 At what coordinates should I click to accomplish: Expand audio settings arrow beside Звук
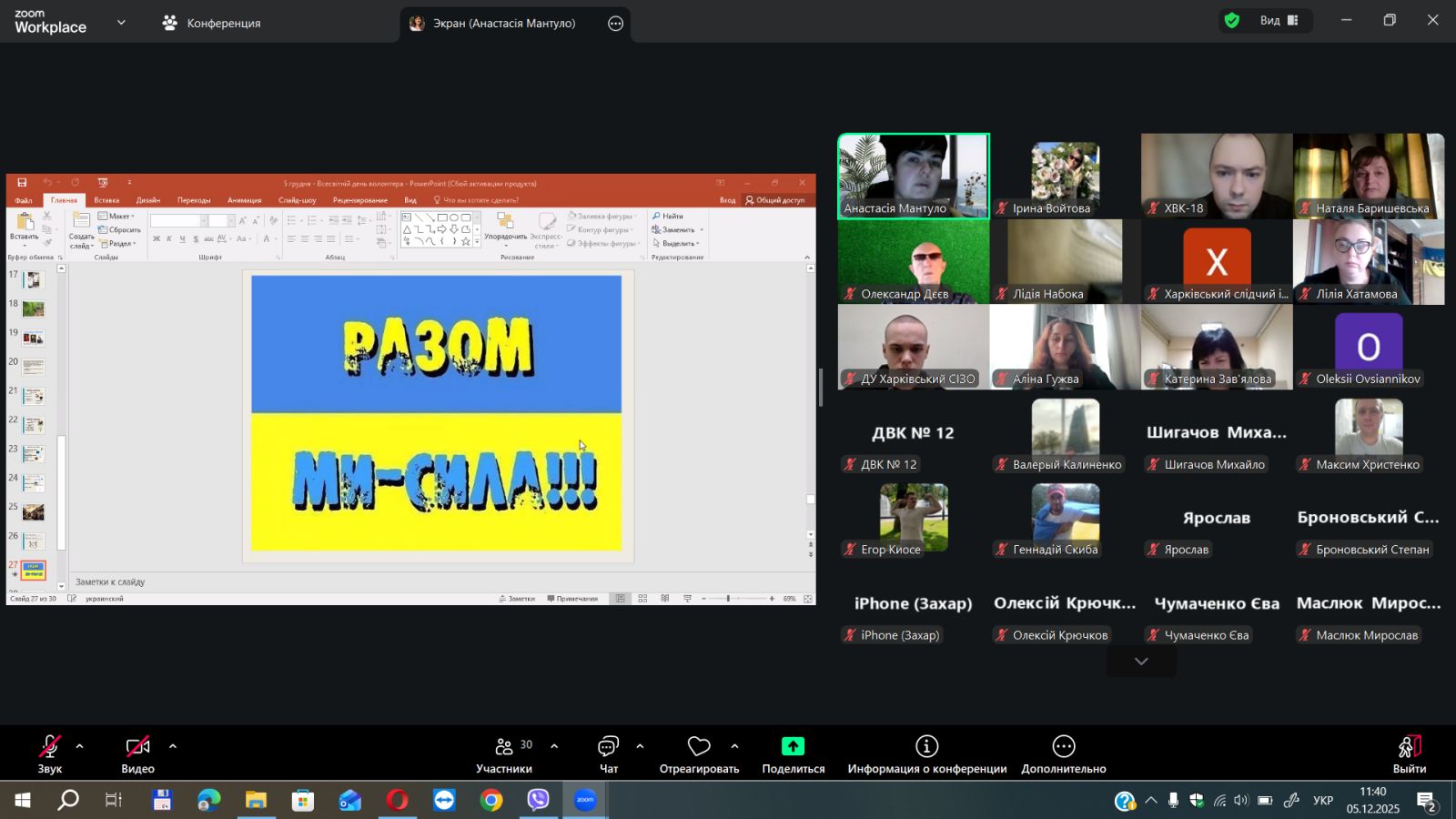[80, 746]
